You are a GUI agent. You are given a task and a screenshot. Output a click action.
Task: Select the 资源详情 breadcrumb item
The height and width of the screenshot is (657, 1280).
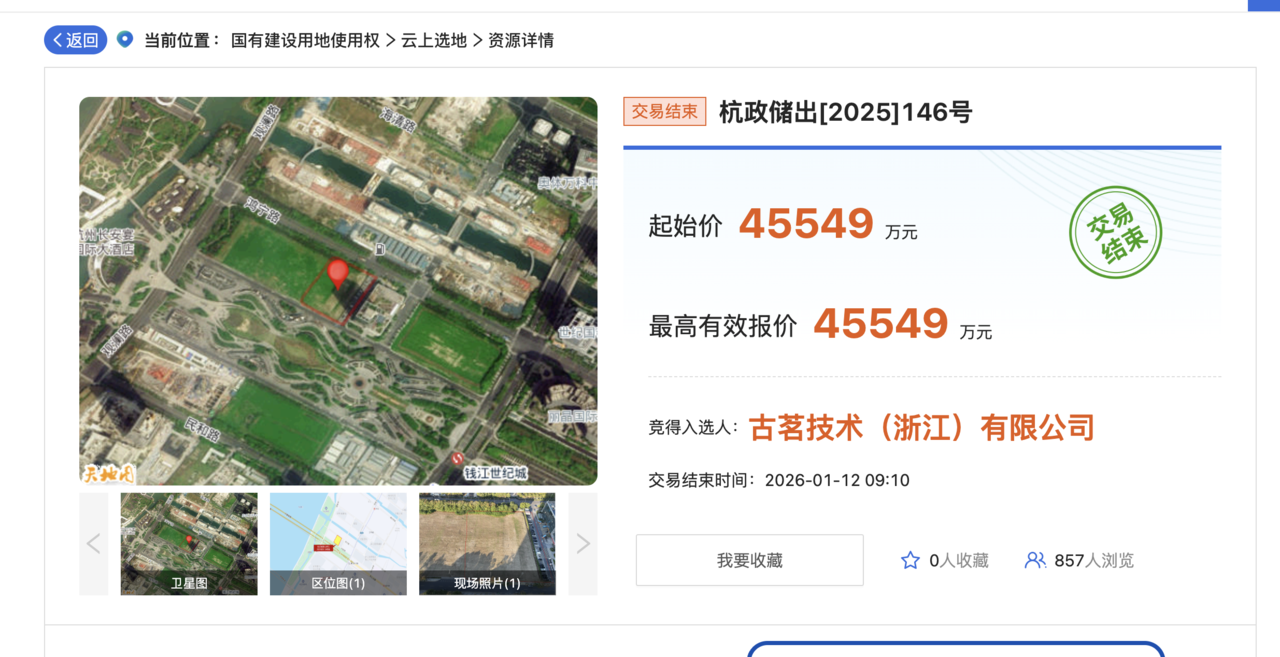(x=521, y=41)
